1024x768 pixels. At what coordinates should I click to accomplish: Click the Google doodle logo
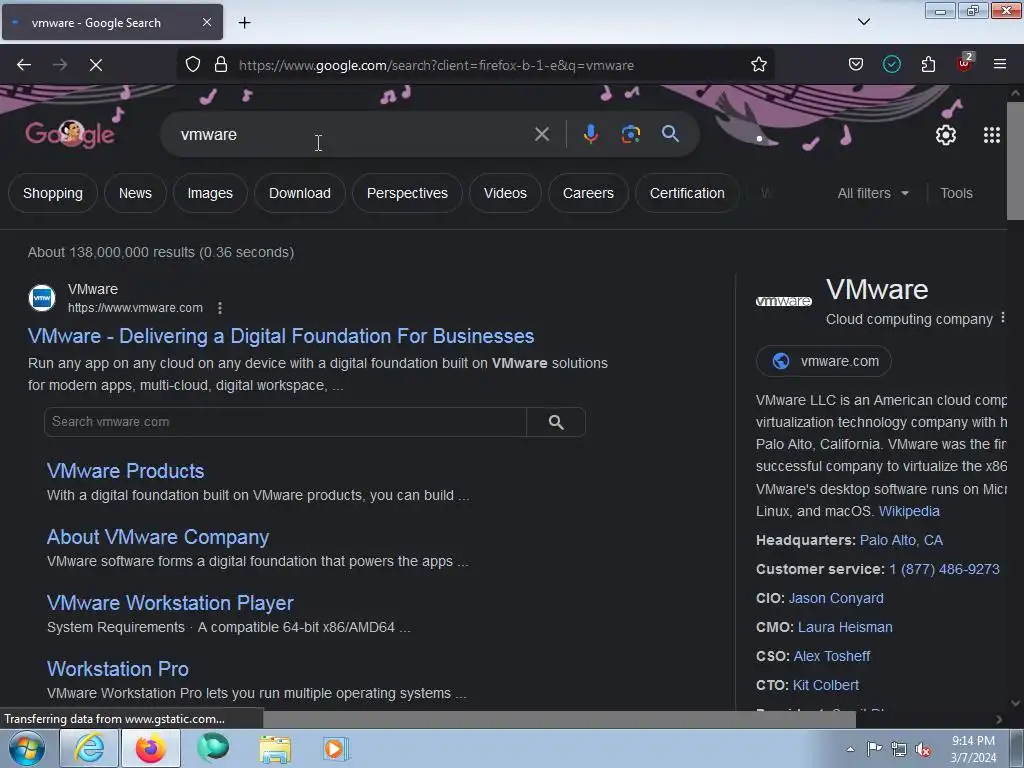70,134
